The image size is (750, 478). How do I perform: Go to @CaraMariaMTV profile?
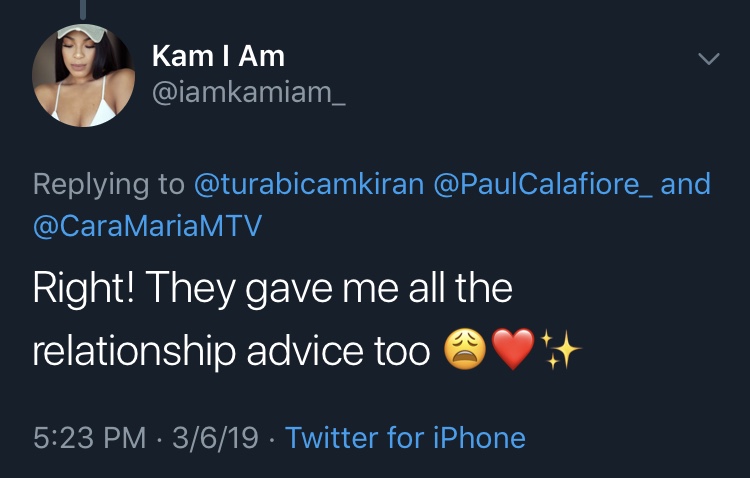(x=148, y=225)
